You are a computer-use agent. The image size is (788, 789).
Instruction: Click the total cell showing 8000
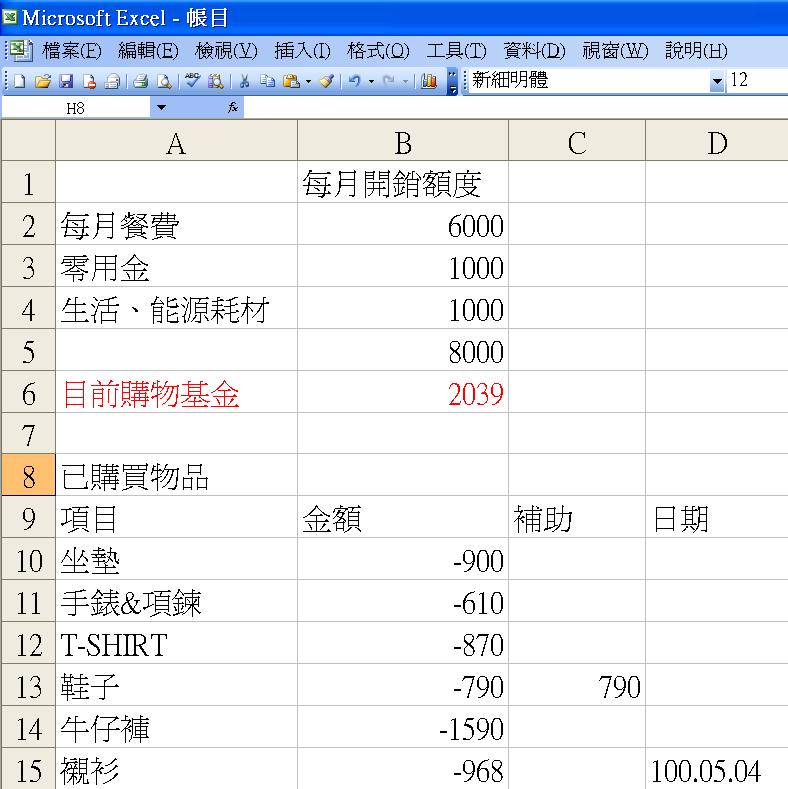pos(403,350)
